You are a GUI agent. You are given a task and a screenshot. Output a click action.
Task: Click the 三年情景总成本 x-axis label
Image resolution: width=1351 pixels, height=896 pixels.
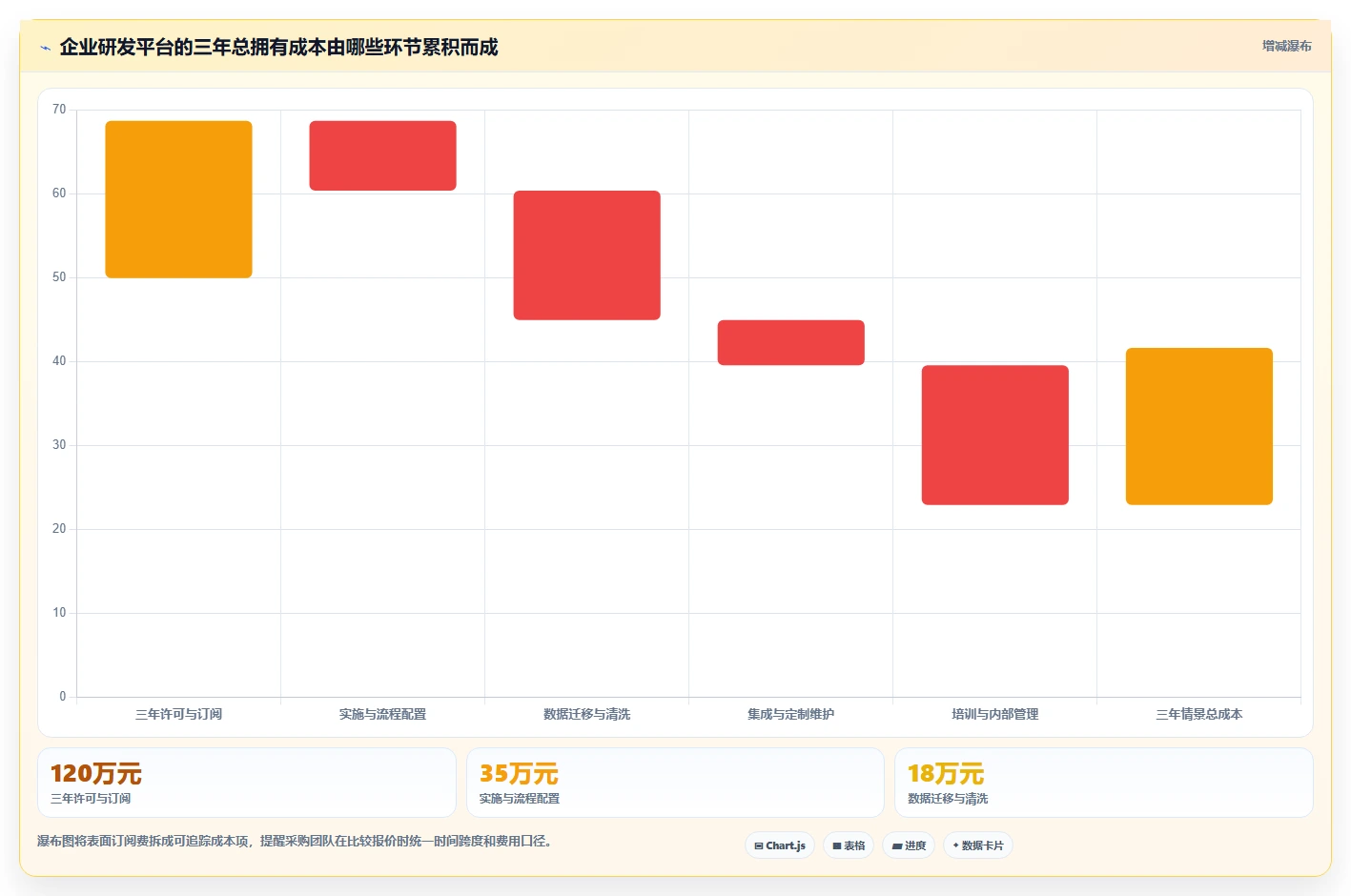[1198, 714]
